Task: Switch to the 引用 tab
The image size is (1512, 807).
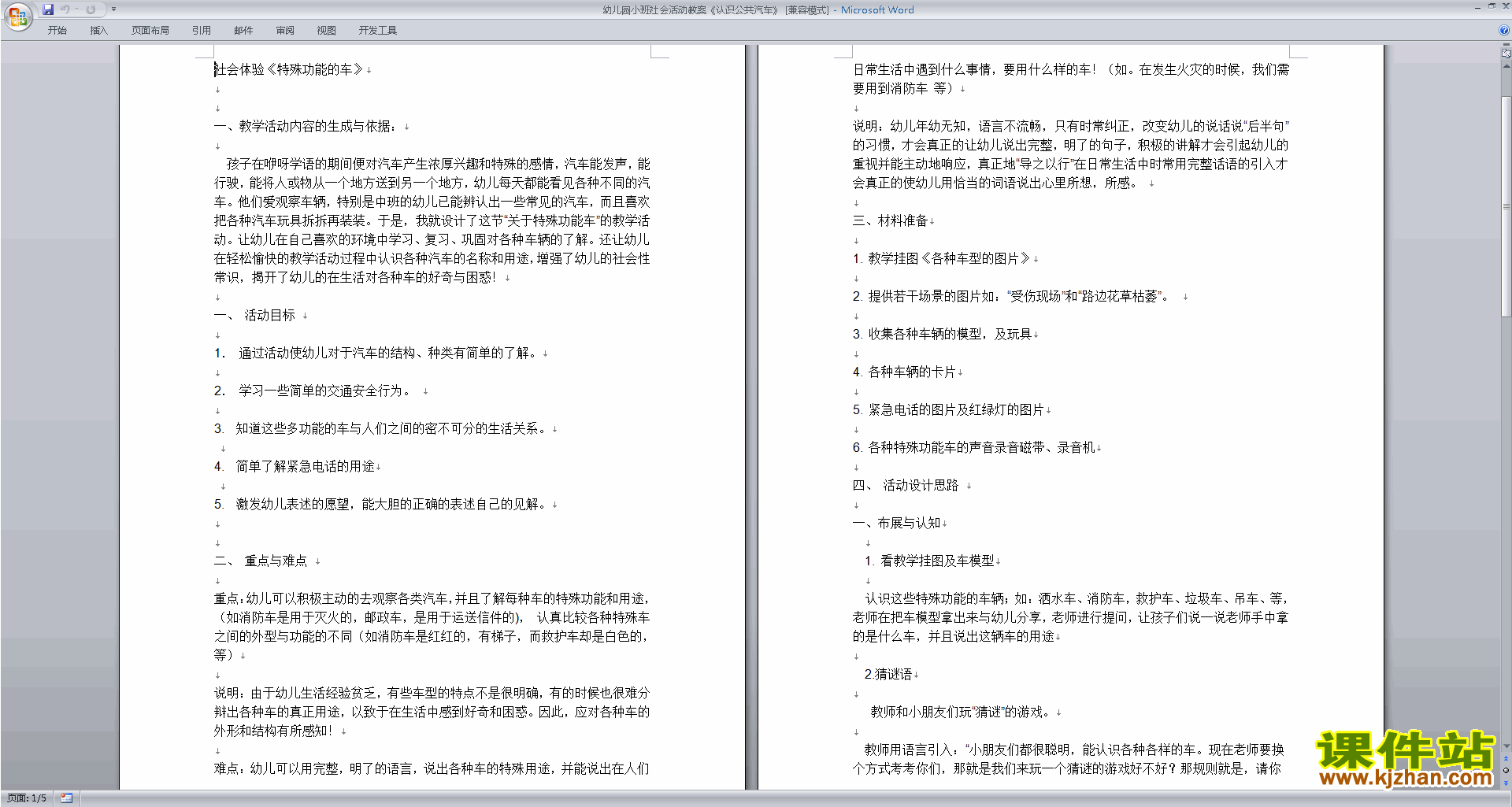Action: tap(202, 31)
